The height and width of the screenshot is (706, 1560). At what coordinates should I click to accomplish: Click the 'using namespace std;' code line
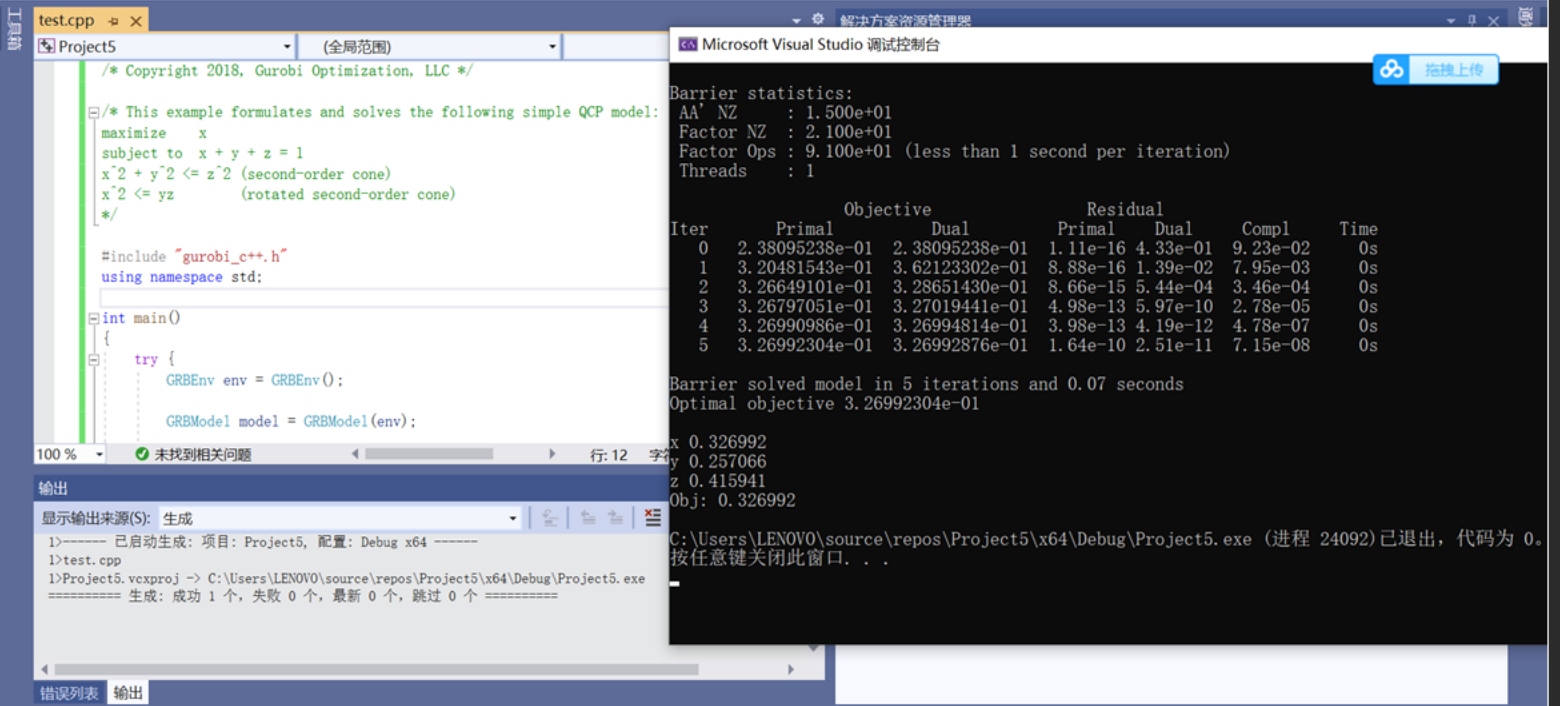[182, 277]
